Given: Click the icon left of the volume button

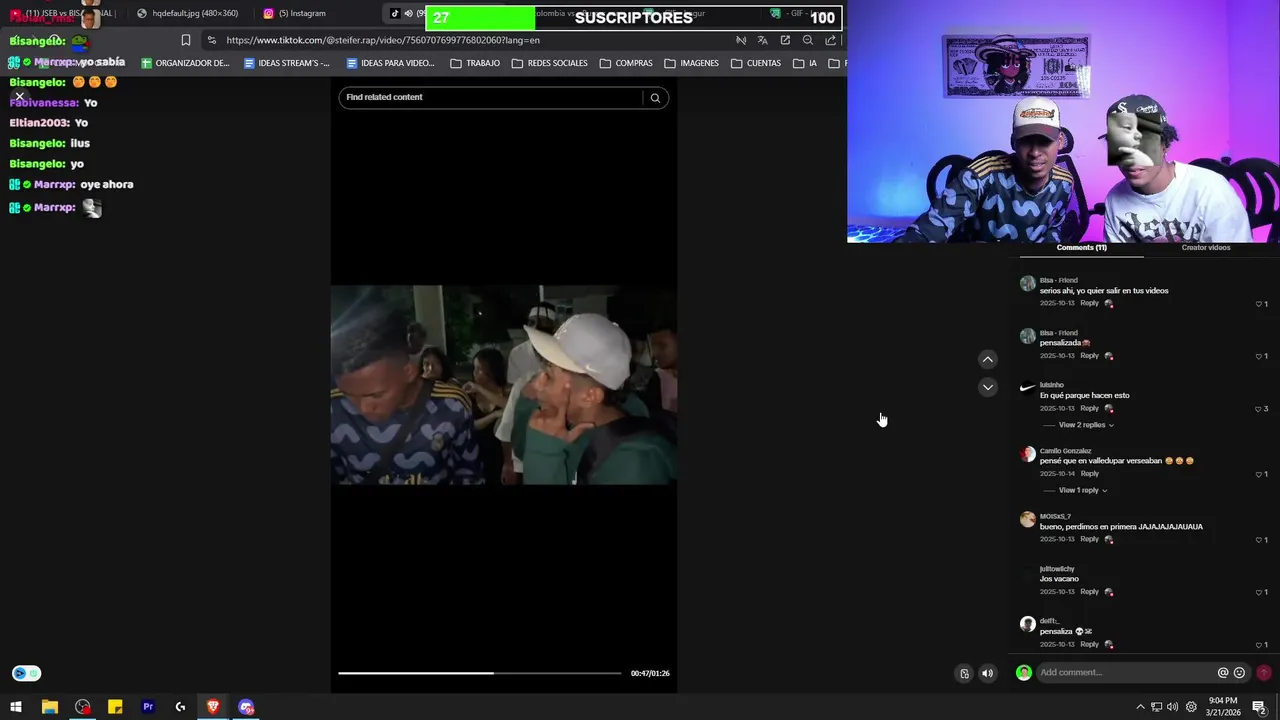Looking at the screenshot, I should coord(964,673).
